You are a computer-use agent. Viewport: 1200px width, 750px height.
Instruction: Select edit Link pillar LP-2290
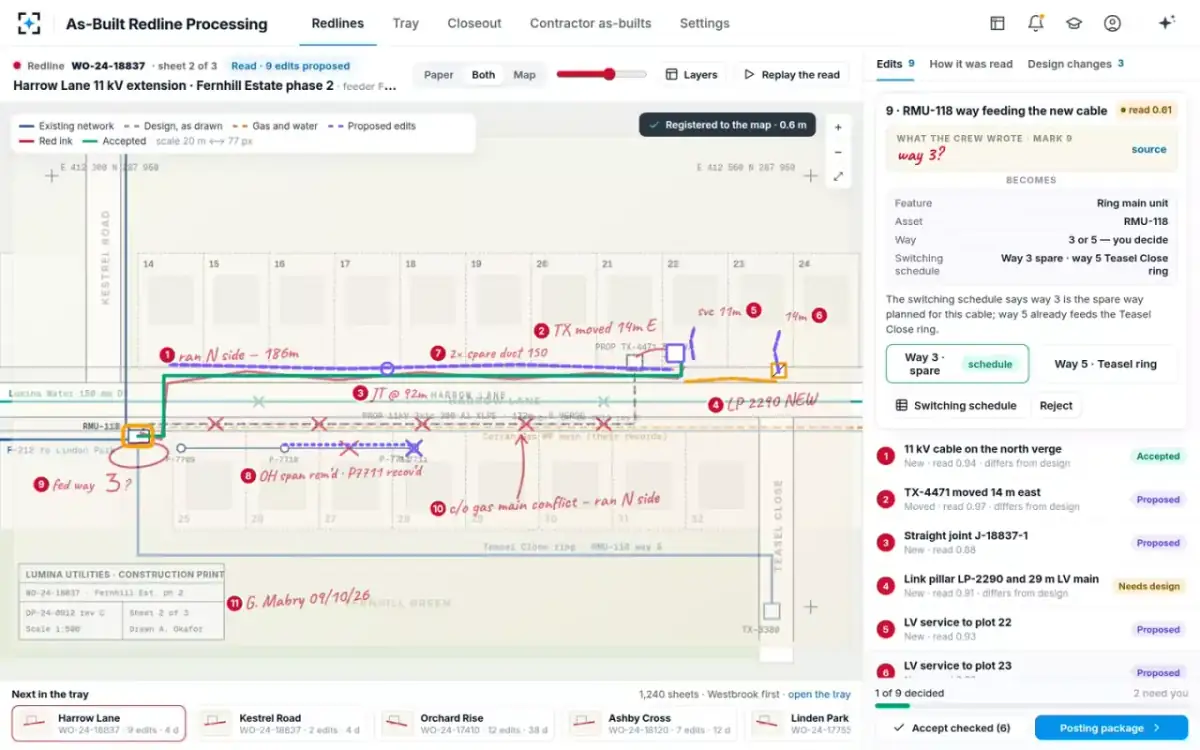point(1030,585)
